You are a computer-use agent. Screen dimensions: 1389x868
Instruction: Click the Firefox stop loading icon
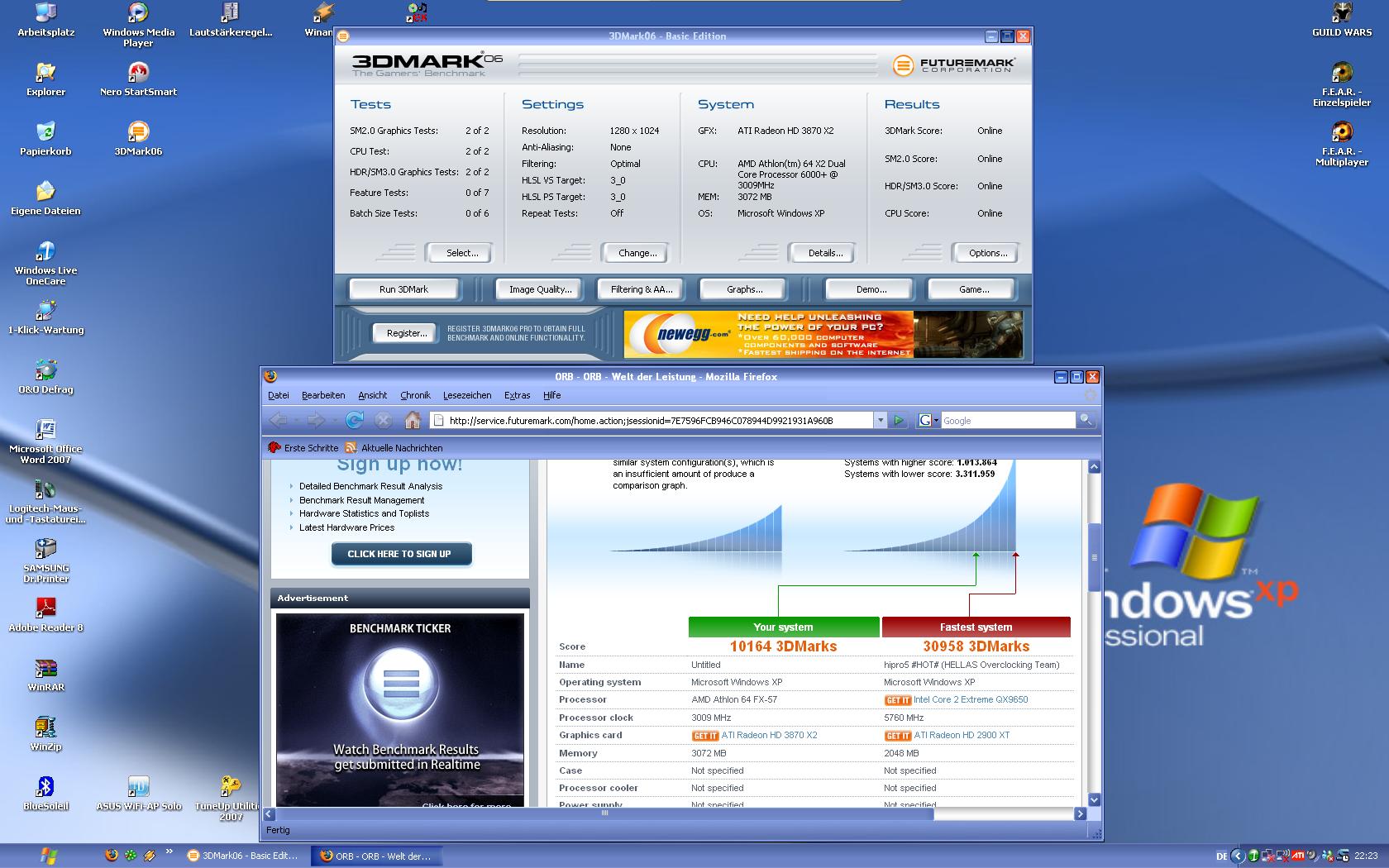pos(383,420)
